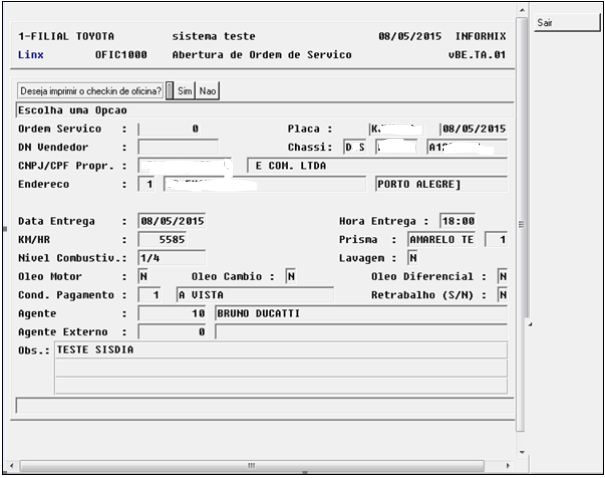Click the horizontal scrollbar right arrow
The image size is (605, 478).
[x=508, y=466]
